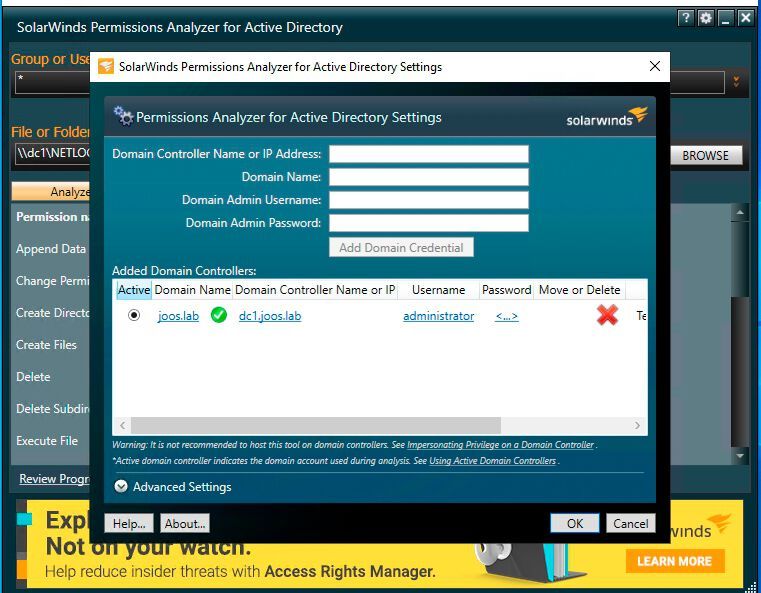761x593 pixels.
Task: Click the left arrow of horizontal scrollbar
Action: click(x=123, y=426)
